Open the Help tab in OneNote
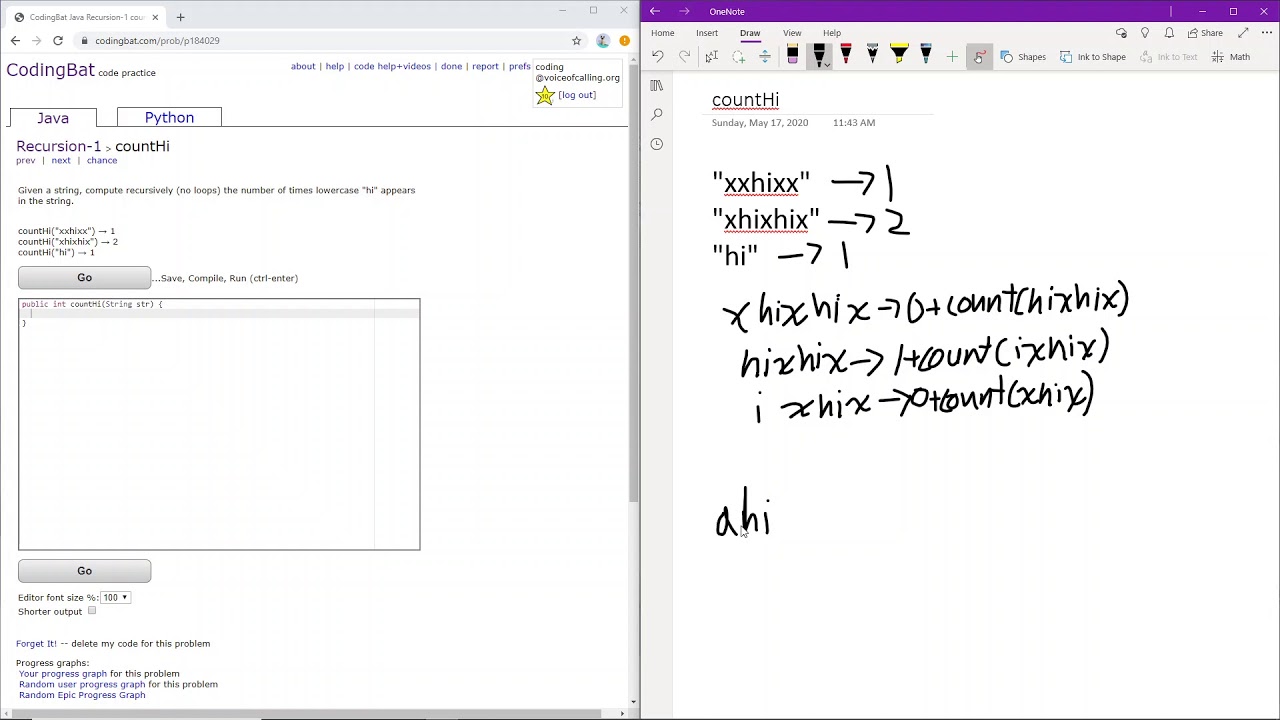 pyautogui.click(x=832, y=33)
